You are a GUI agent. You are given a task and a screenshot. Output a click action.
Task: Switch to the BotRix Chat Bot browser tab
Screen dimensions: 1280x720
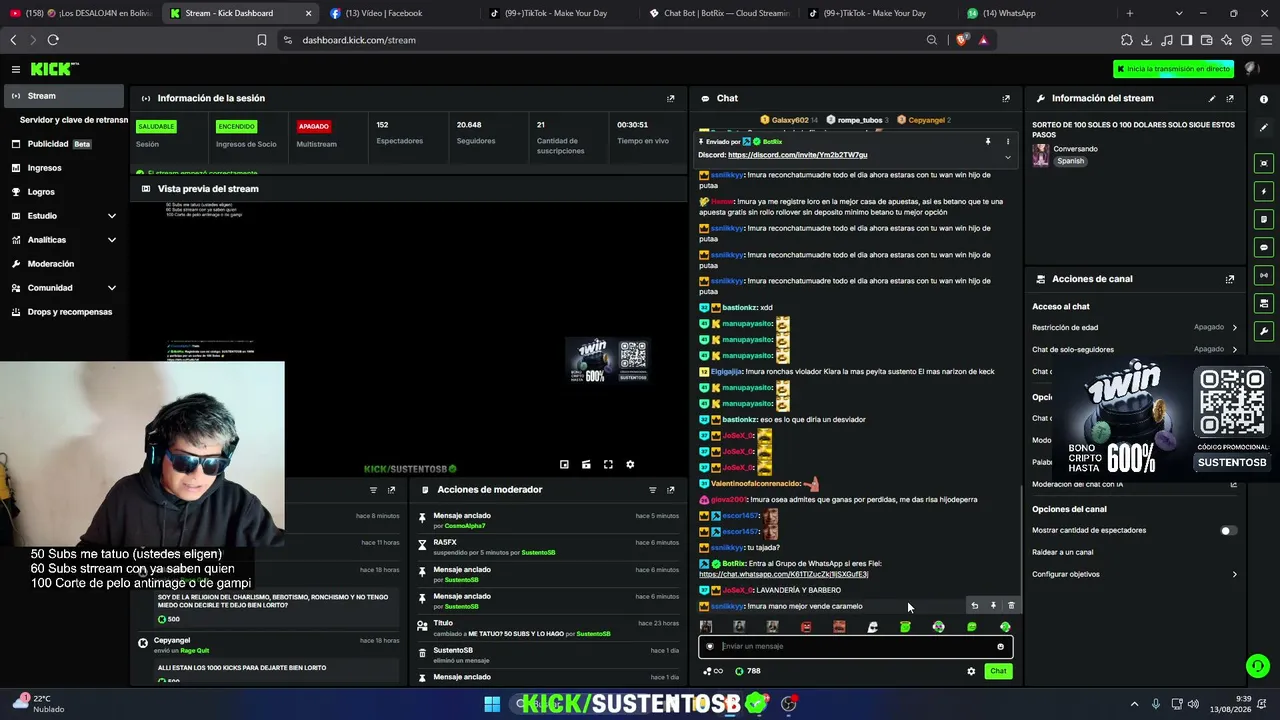click(x=720, y=13)
